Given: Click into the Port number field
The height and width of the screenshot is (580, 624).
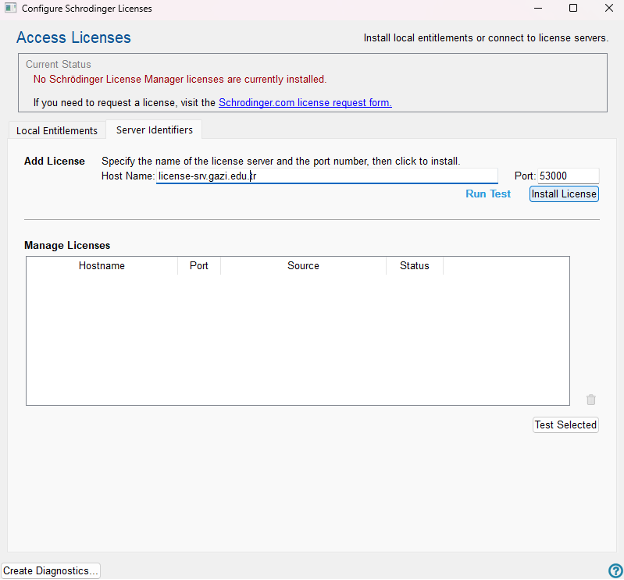Looking at the screenshot, I should (x=568, y=176).
